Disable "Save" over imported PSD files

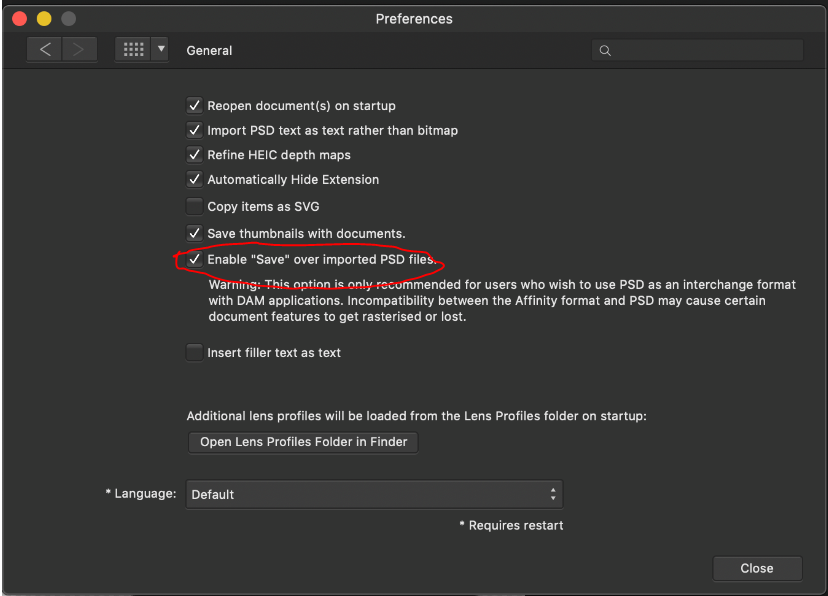coord(195,259)
